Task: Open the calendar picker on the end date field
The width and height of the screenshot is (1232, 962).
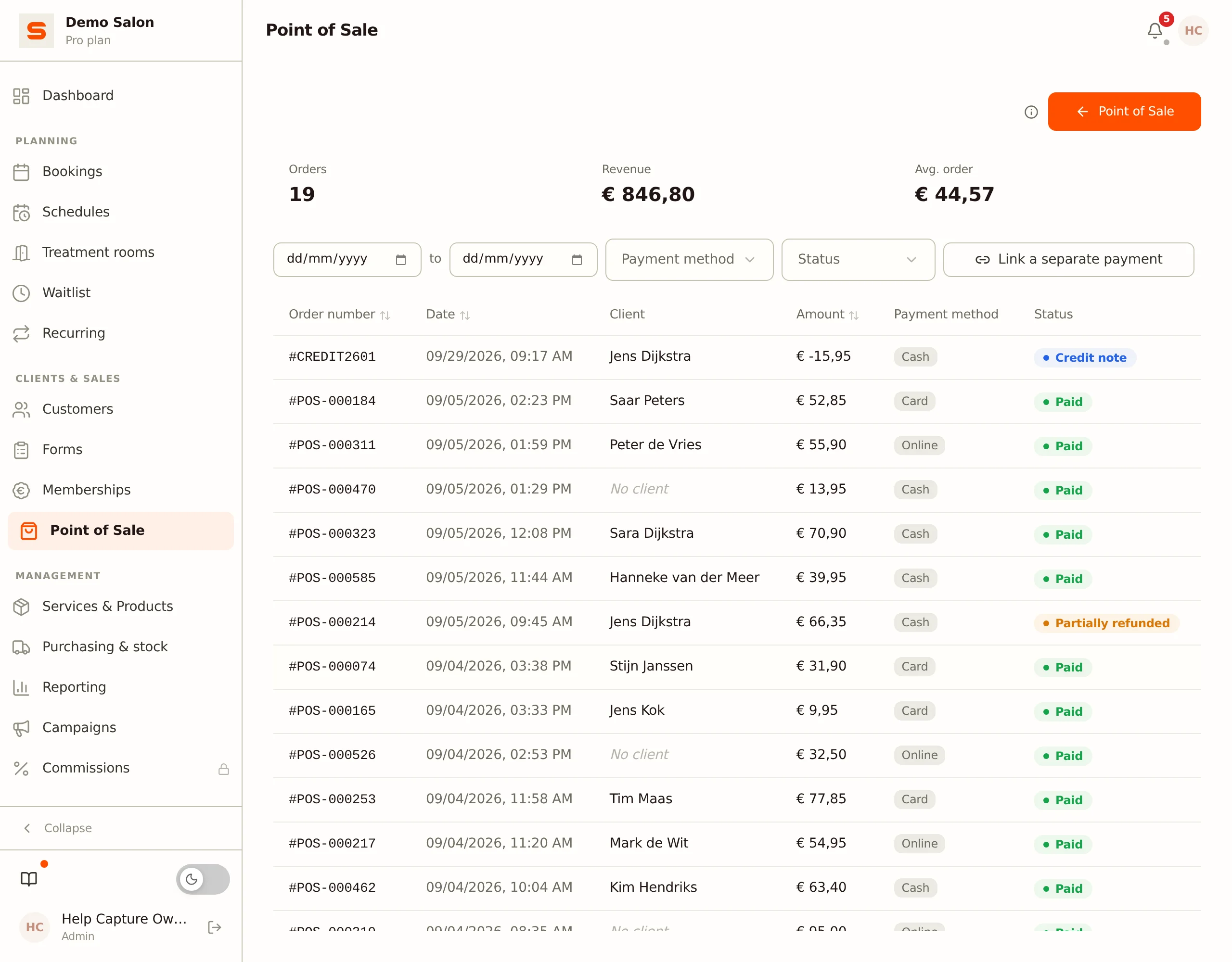Action: 577,259
